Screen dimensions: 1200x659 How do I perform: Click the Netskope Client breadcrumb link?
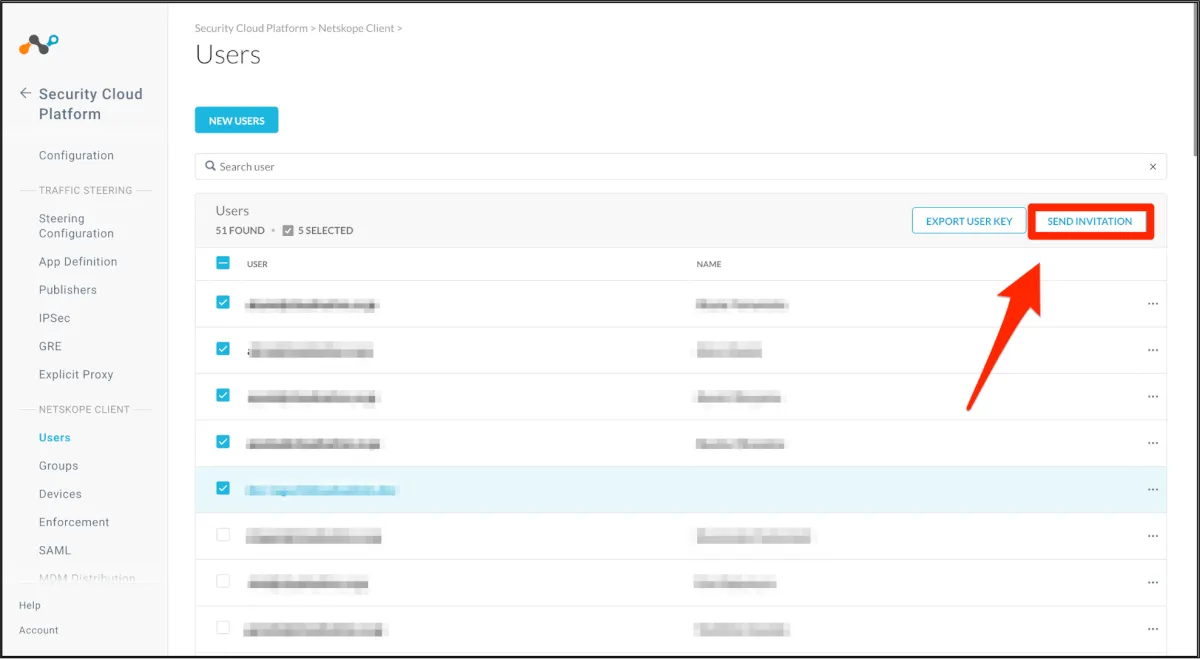click(x=356, y=28)
